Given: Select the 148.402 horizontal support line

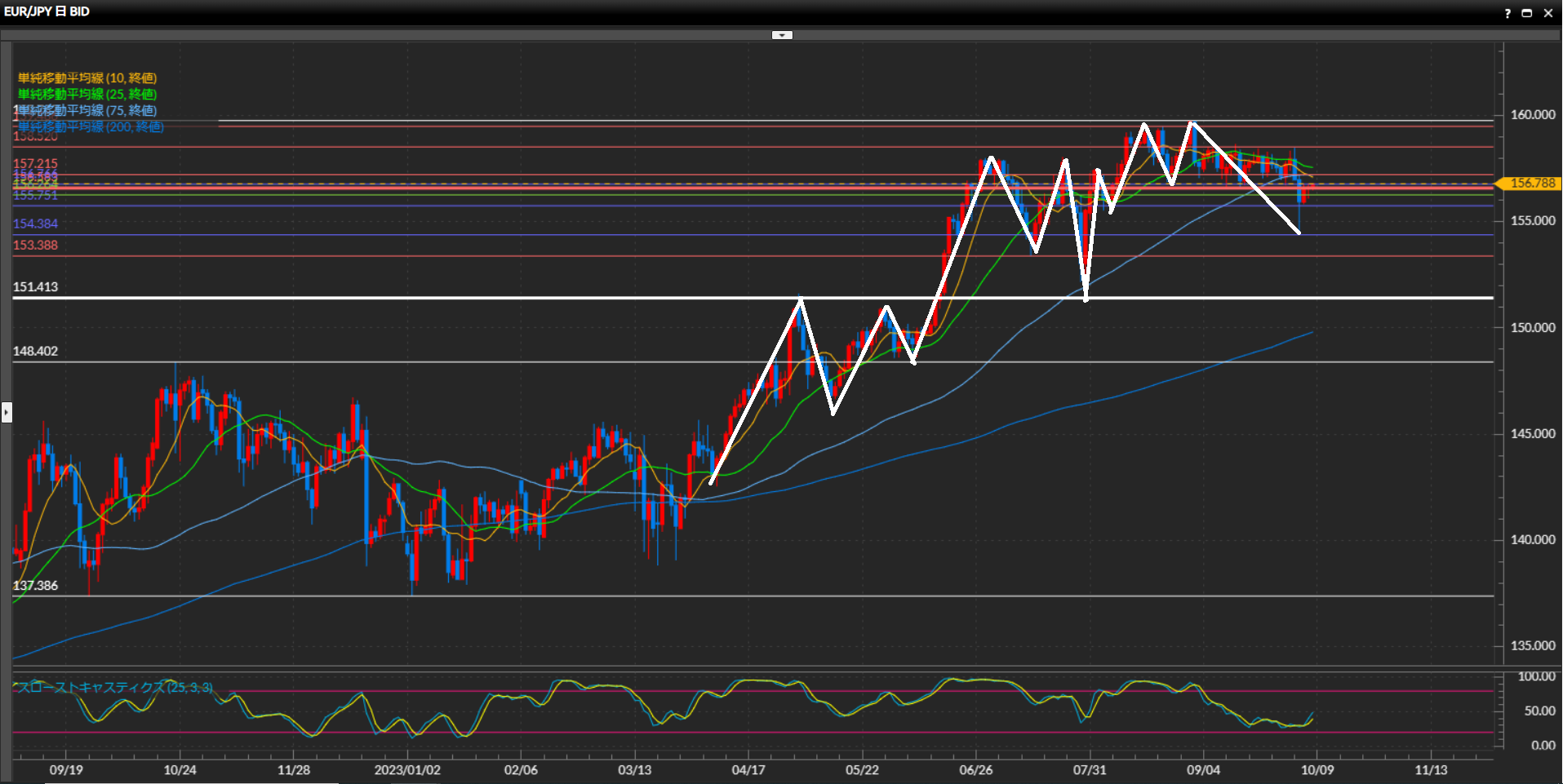Looking at the screenshot, I should click(490, 361).
